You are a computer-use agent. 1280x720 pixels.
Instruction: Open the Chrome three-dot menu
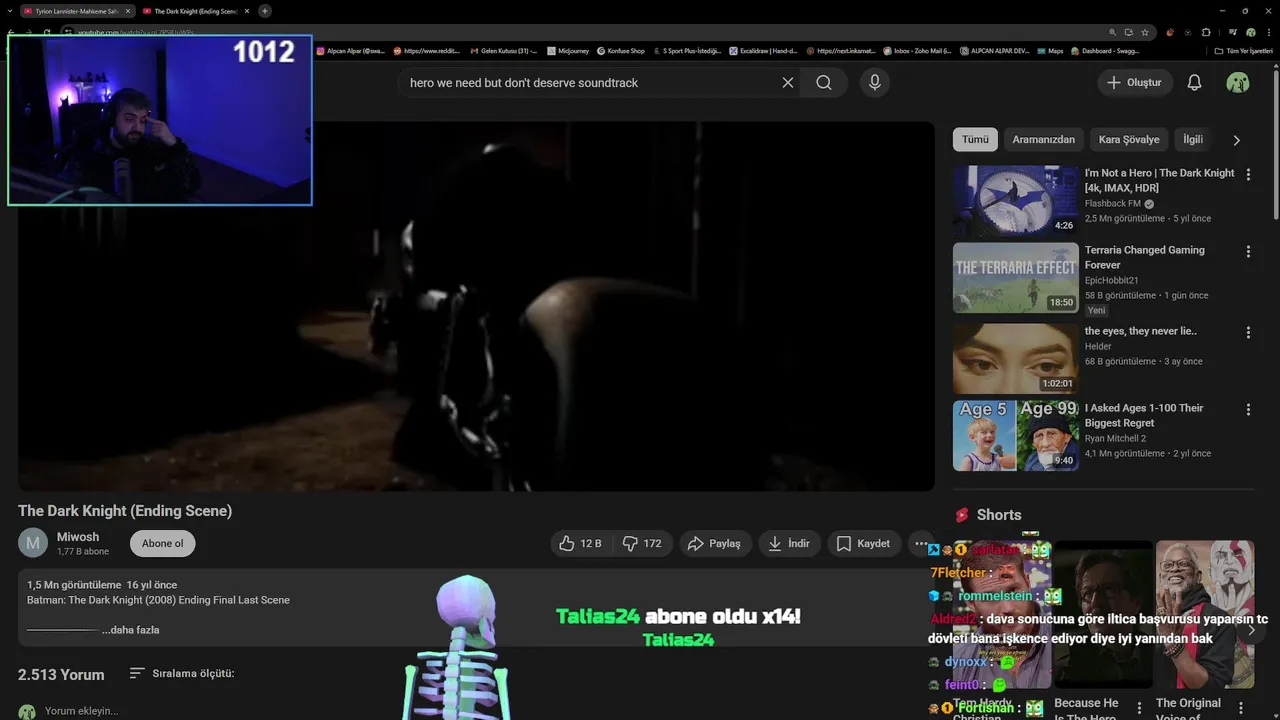pyautogui.click(x=1268, y=32)
